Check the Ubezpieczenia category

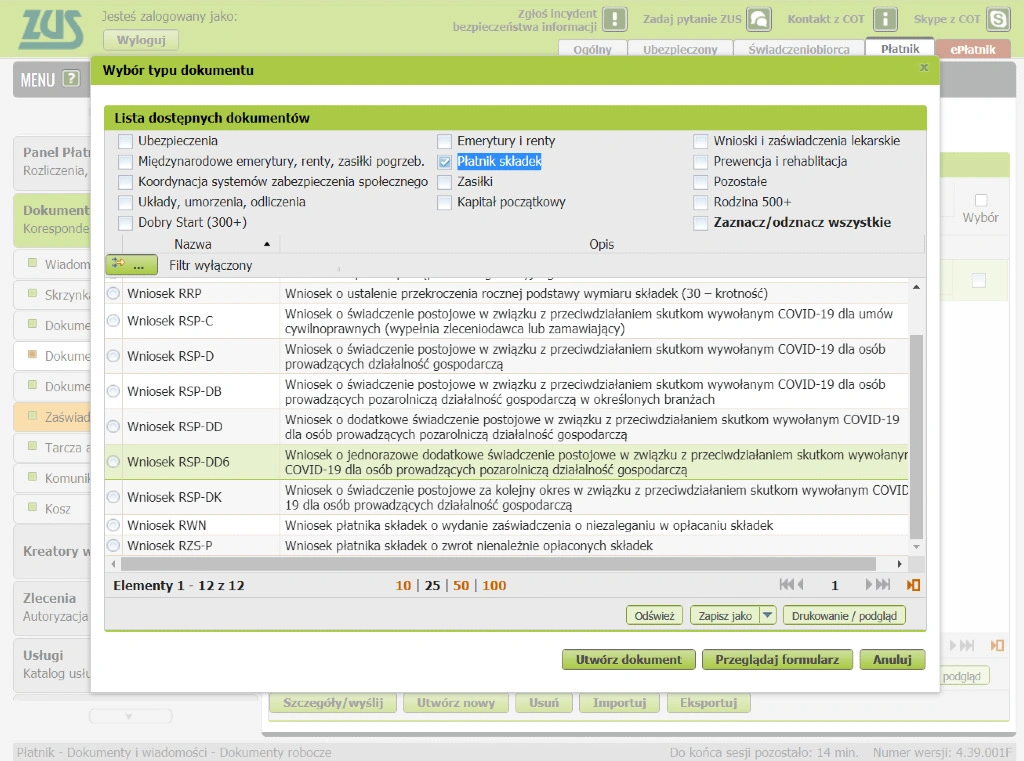pos(125,141)
